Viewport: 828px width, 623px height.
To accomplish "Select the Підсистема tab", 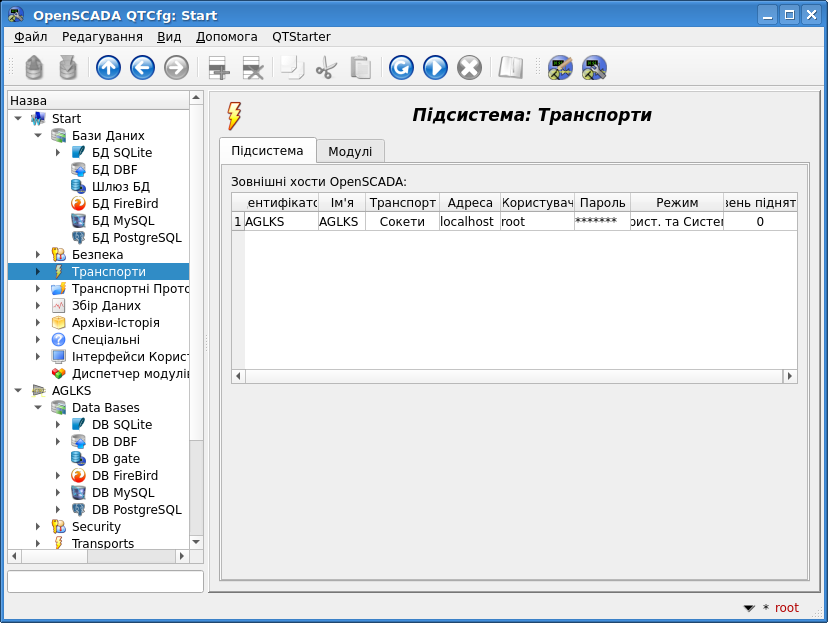I will (267, 150).
